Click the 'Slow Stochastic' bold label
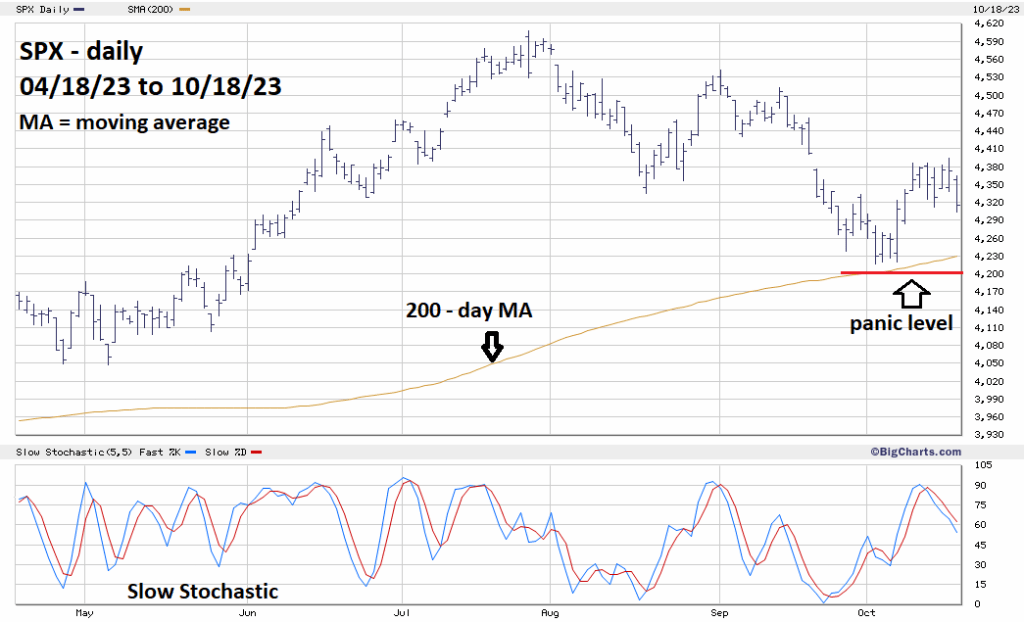The width and height of the screenshot is (1024, 622). 202,590
